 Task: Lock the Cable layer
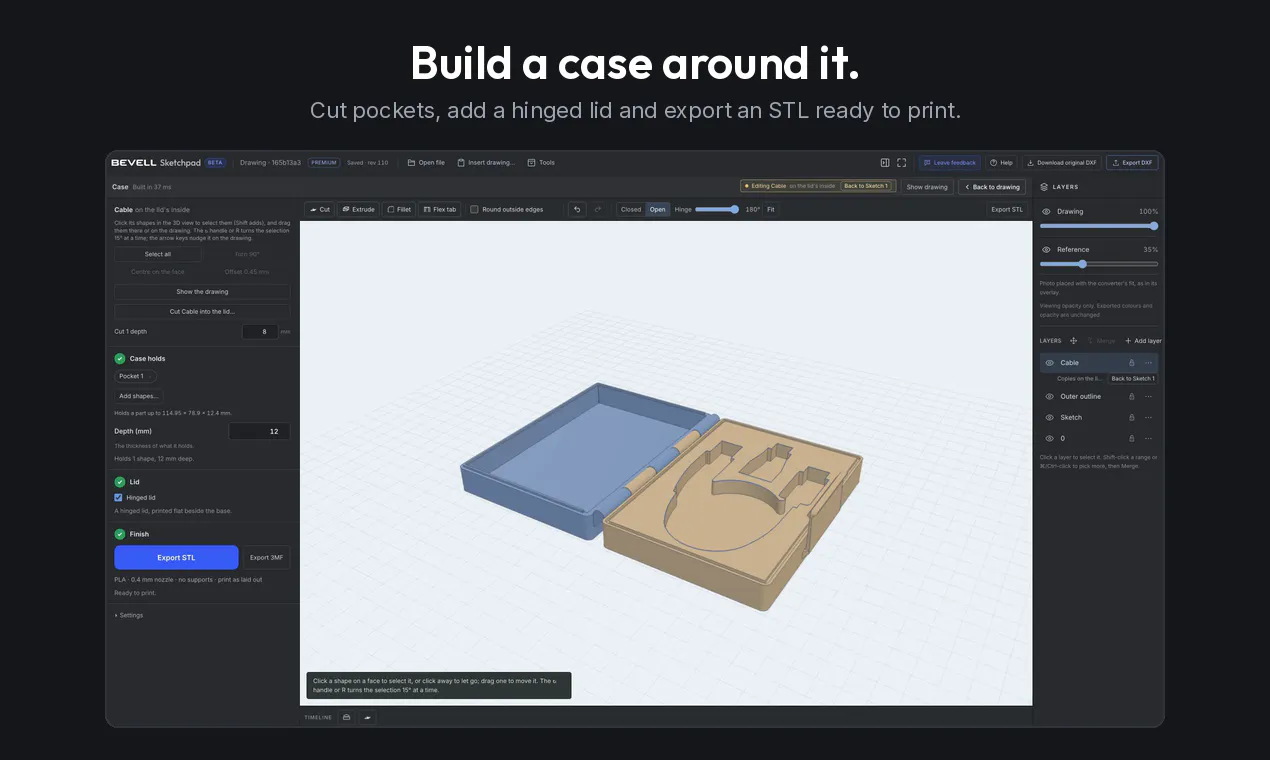1132,363
